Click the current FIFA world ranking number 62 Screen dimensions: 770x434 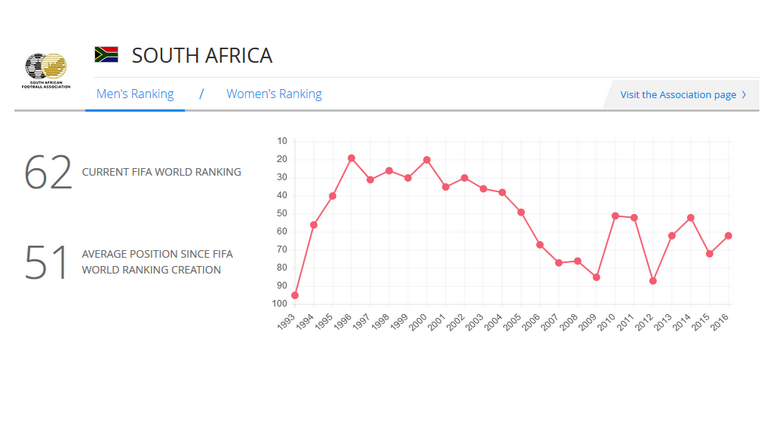tap(49, 172)
